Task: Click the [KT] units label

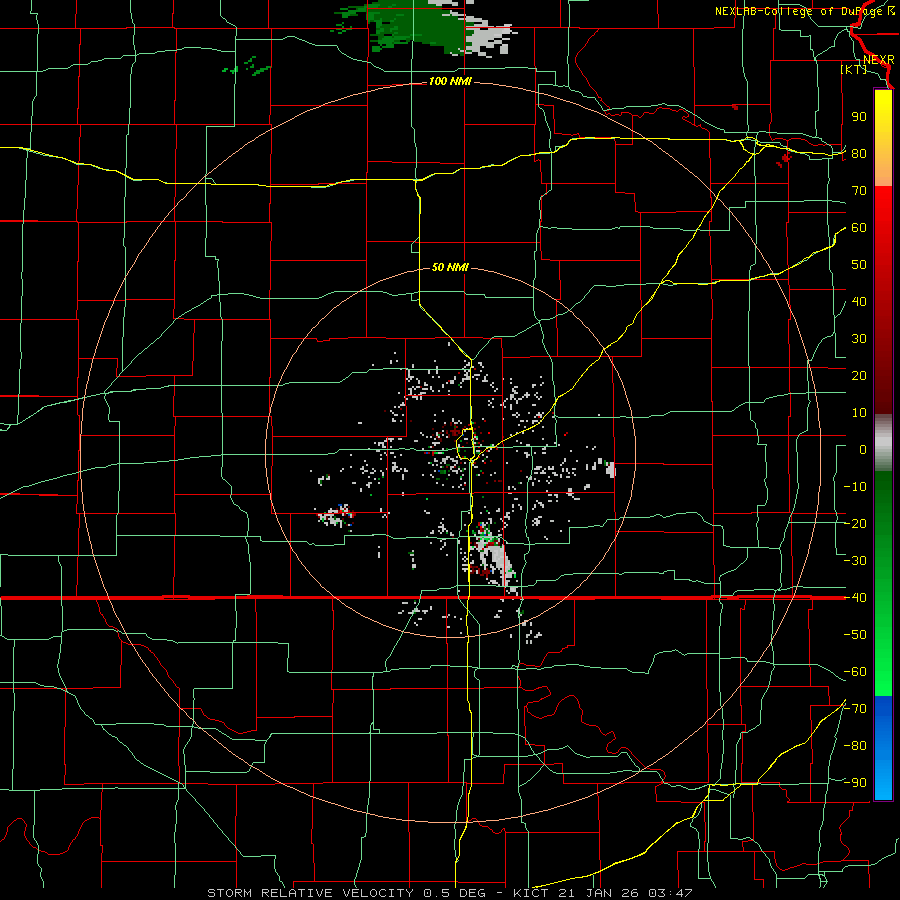Action: [x=854, y=69]
